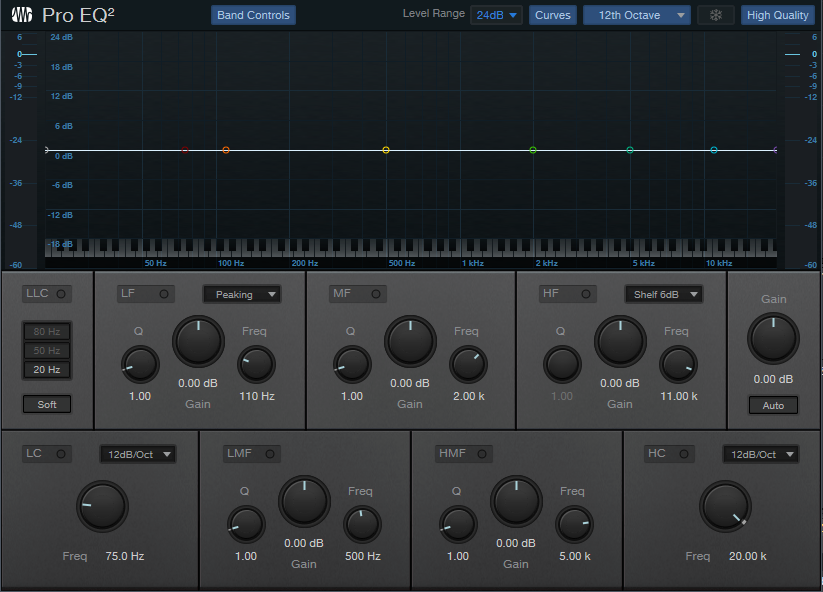This screenshot has width=823, height=592.
Task: Click the LMF Freq knob
Action: [x=363, y=524]
